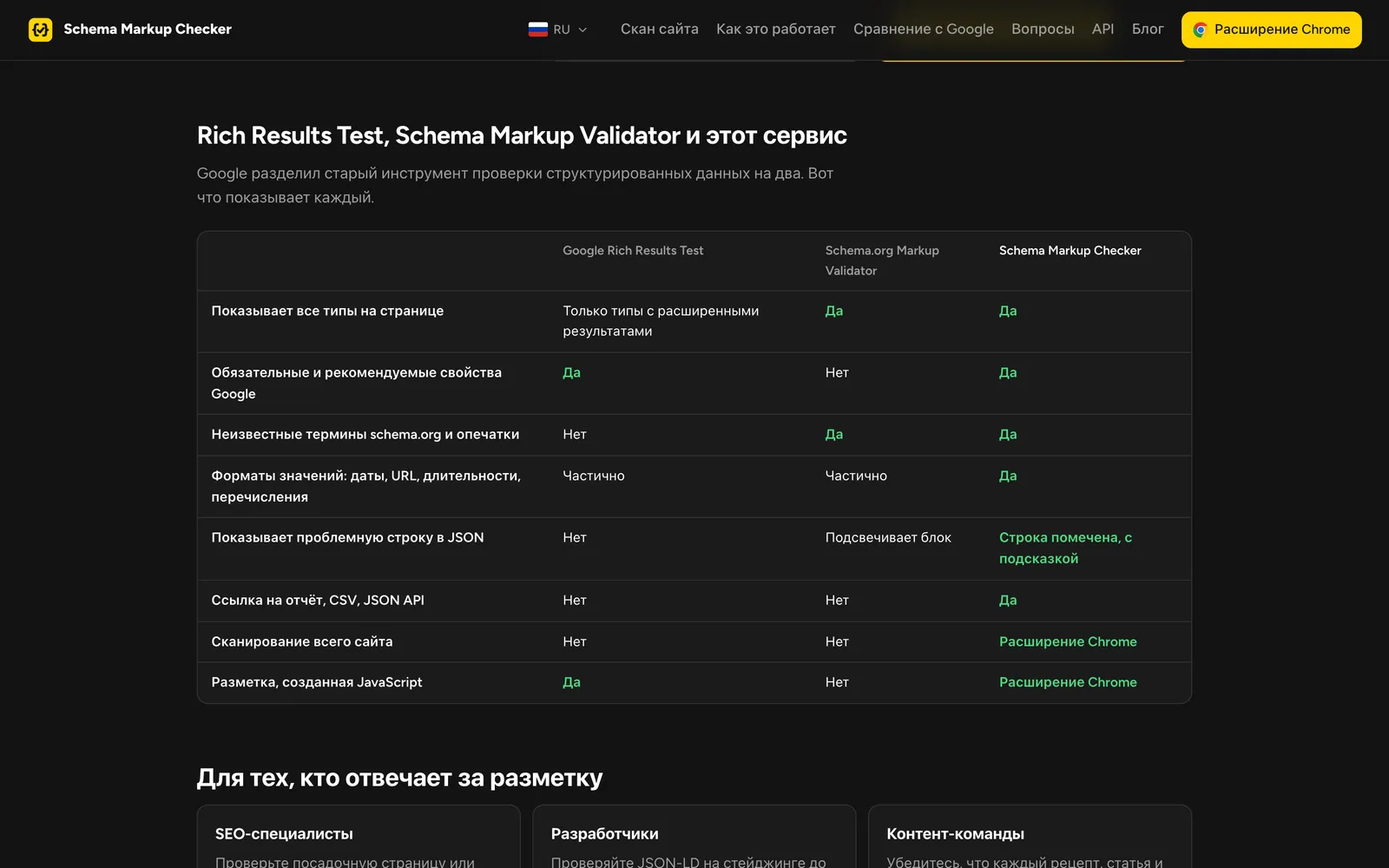Click "Ссылка на отчёт, CSV, JSON API" label
This screenshot has height=868, width=1389.
[x=318, y=600]
